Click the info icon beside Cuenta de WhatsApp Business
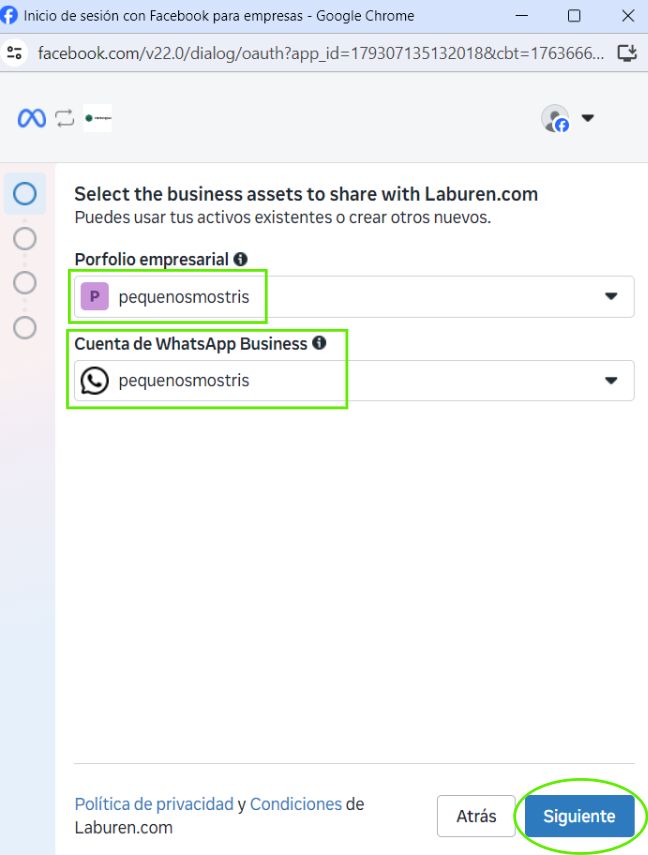 319,343
